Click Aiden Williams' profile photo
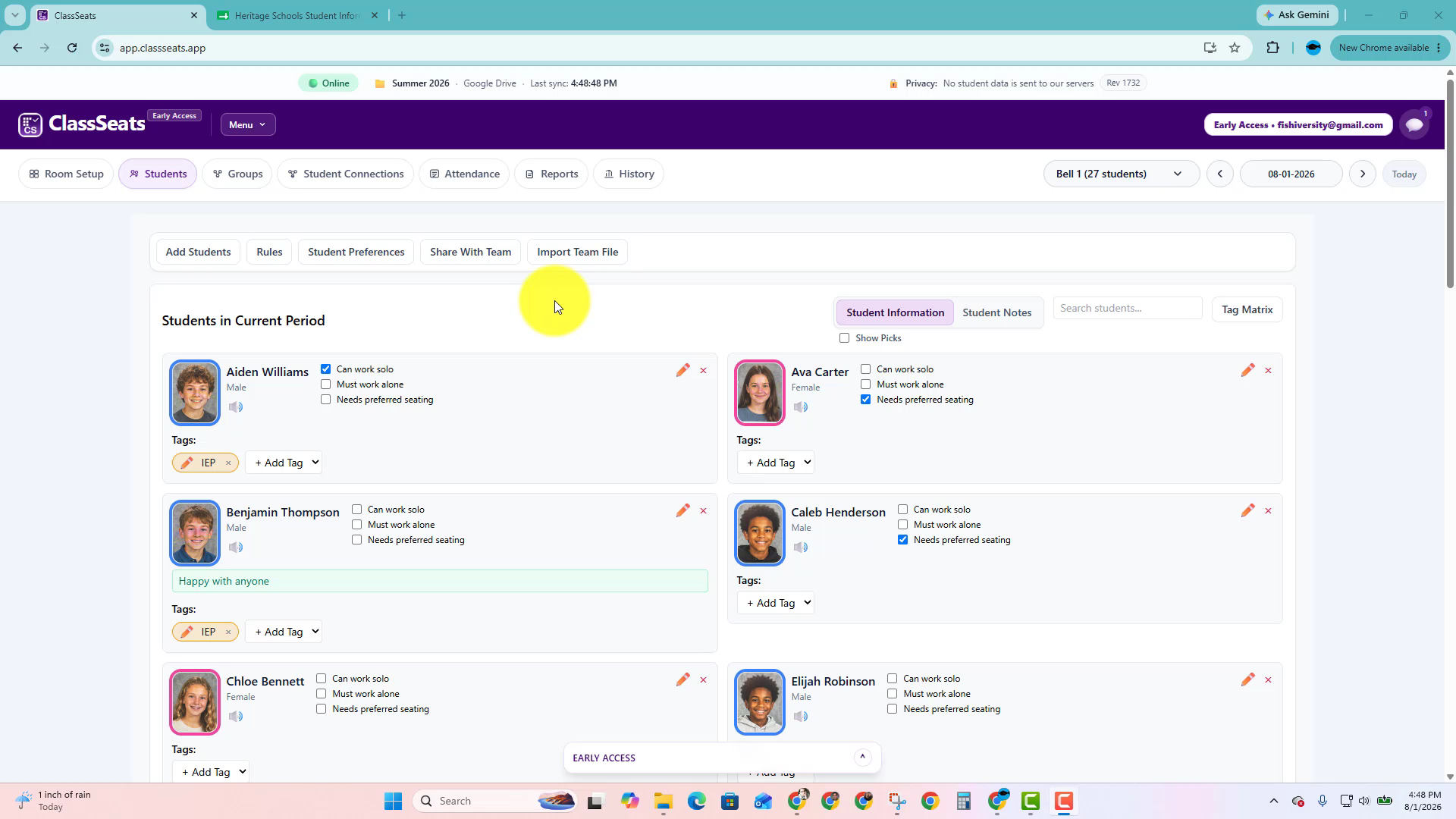The width and height of the screenshot is (1456, 819). (x=195, y=393)
